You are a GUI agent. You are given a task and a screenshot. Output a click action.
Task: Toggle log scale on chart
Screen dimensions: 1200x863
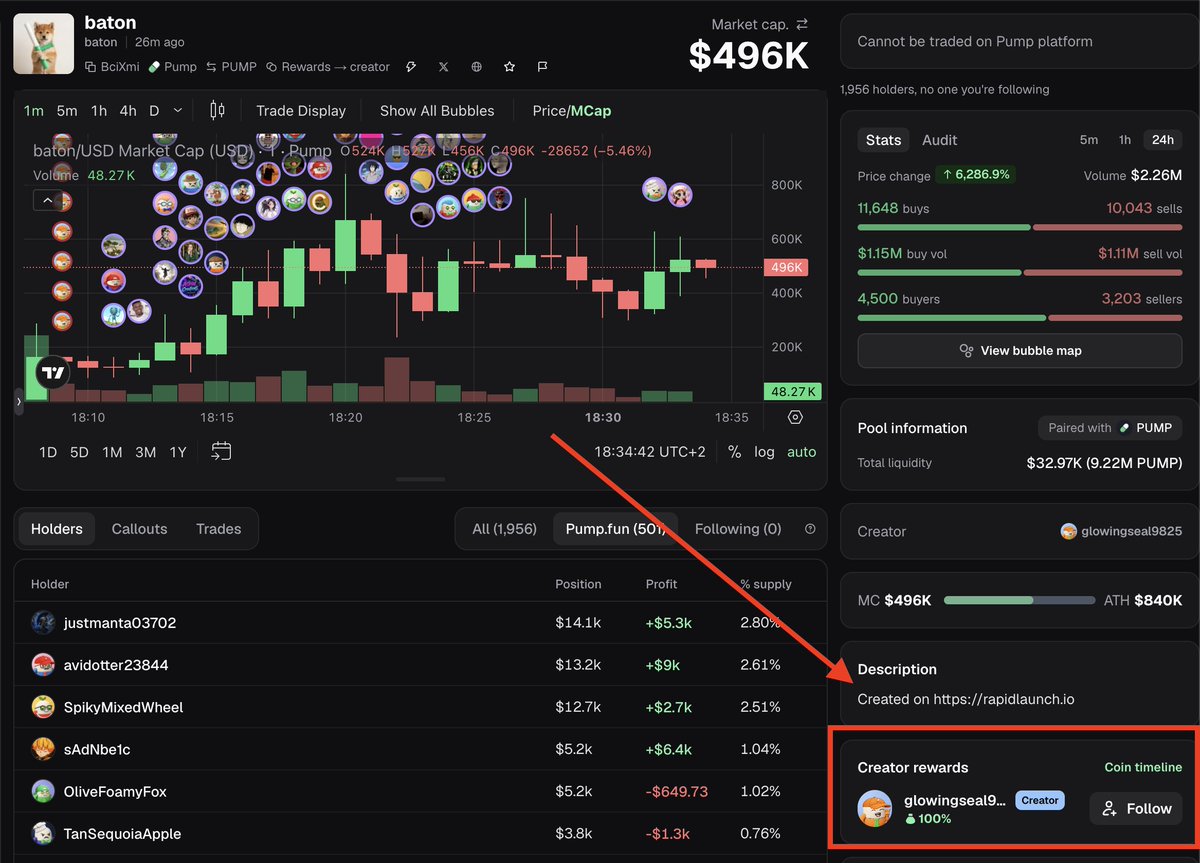coord(764,452)
